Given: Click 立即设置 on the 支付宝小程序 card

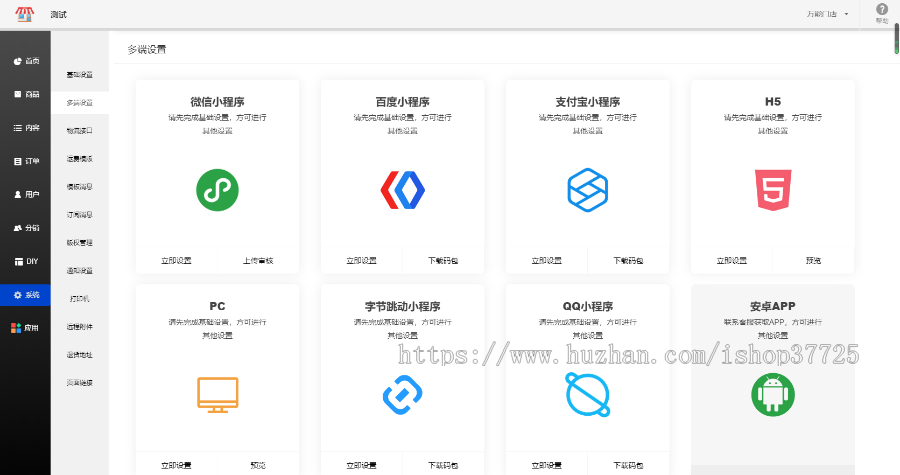Looking at the screenshot, I should point(546,260).
